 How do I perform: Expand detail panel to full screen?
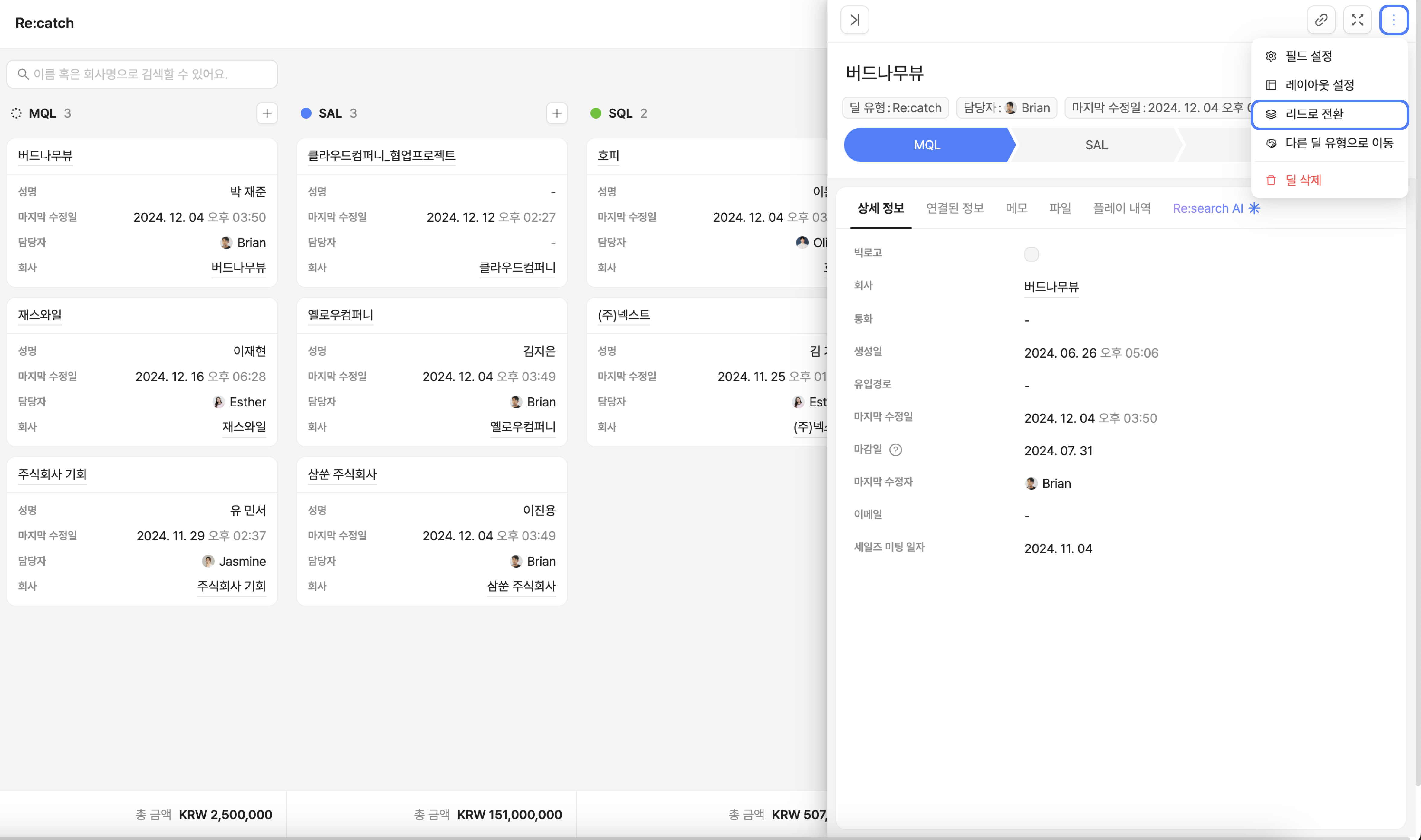click(1357, 21)
